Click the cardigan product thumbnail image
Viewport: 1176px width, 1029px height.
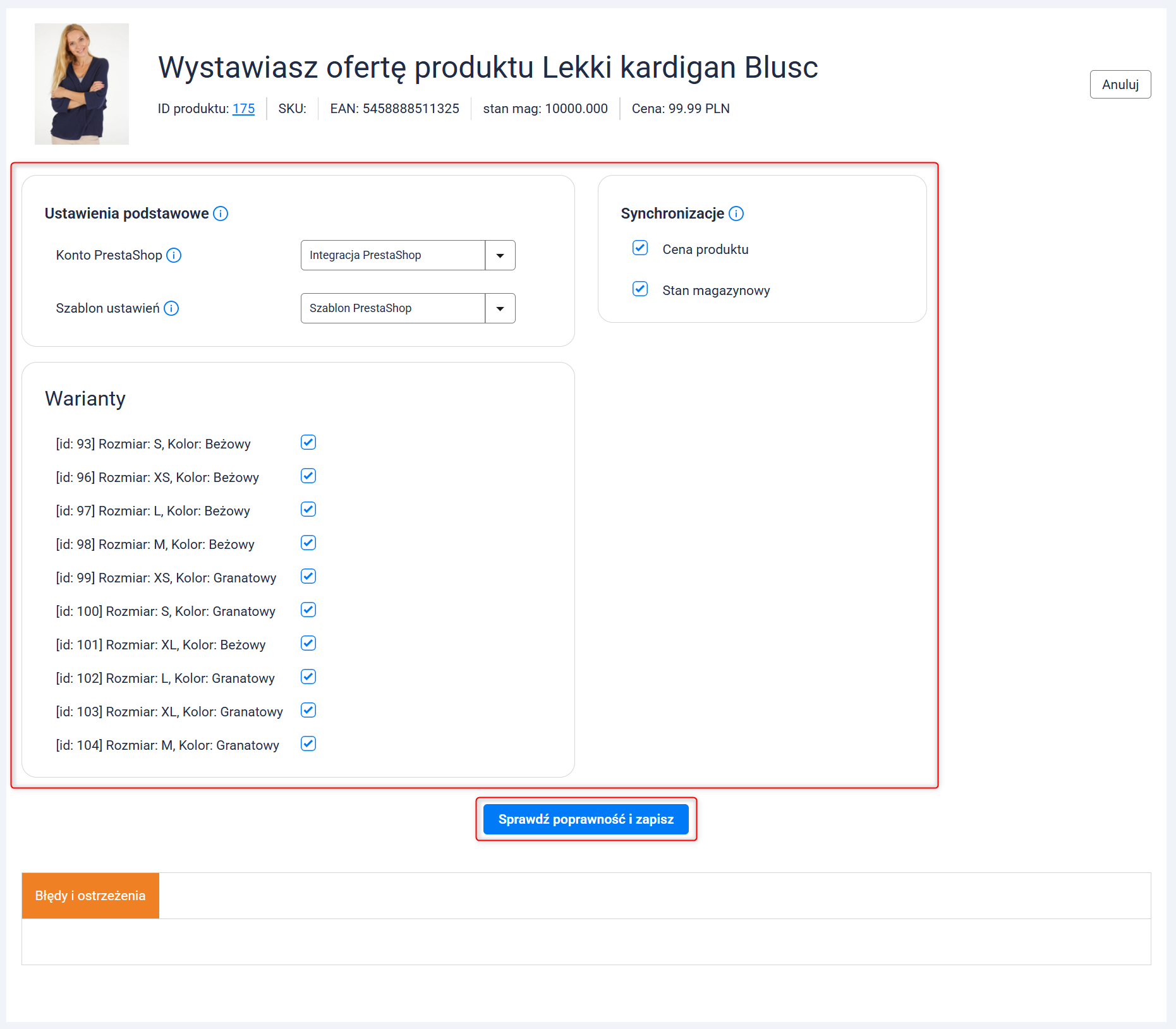click(x=82, y=84)
